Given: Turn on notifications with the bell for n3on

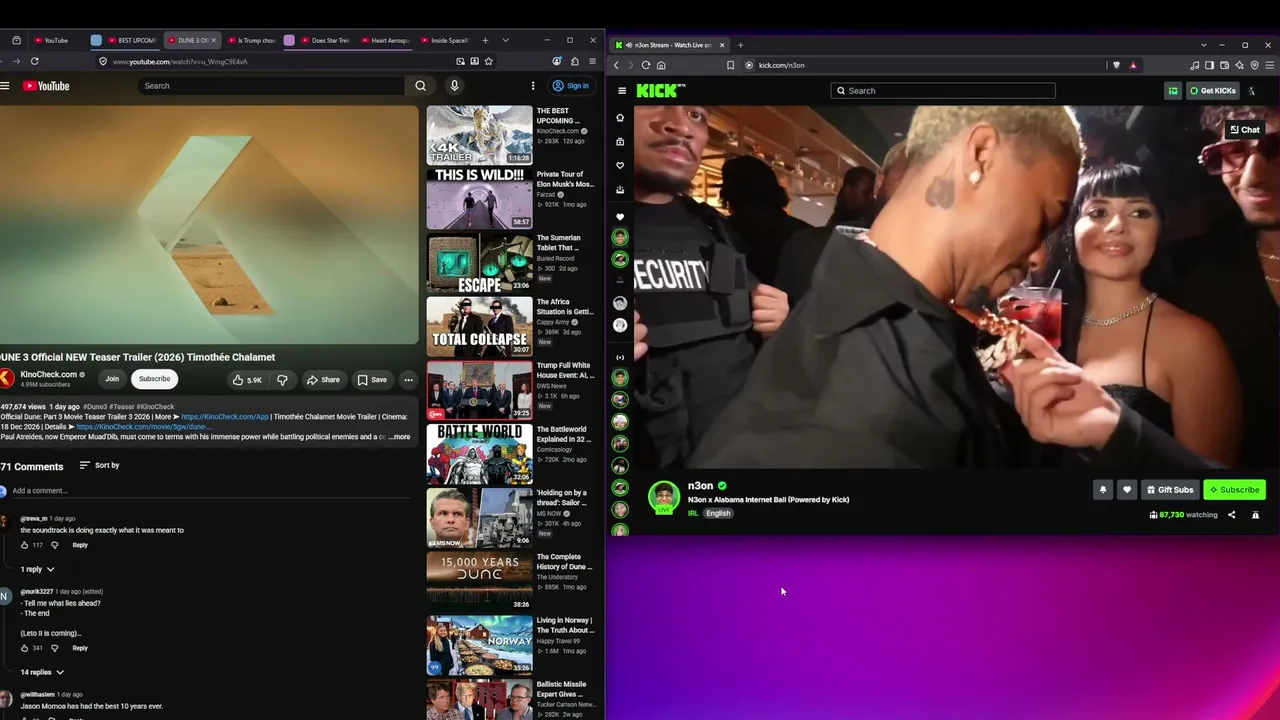Looking at the screenshot, I should tap(1103, 490).
